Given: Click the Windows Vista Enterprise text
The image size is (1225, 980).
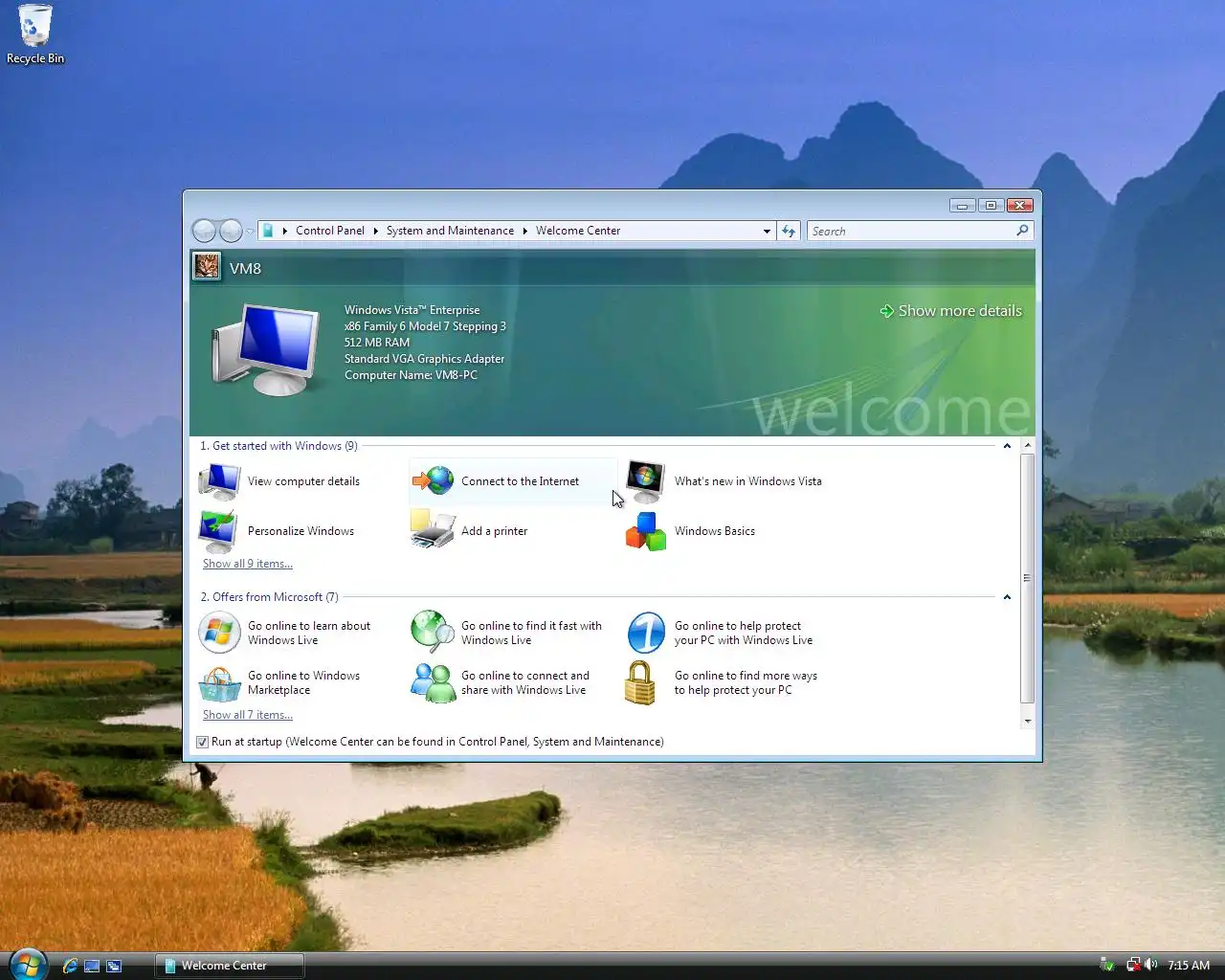Looking at the screenshot, I should pos(412,310).
